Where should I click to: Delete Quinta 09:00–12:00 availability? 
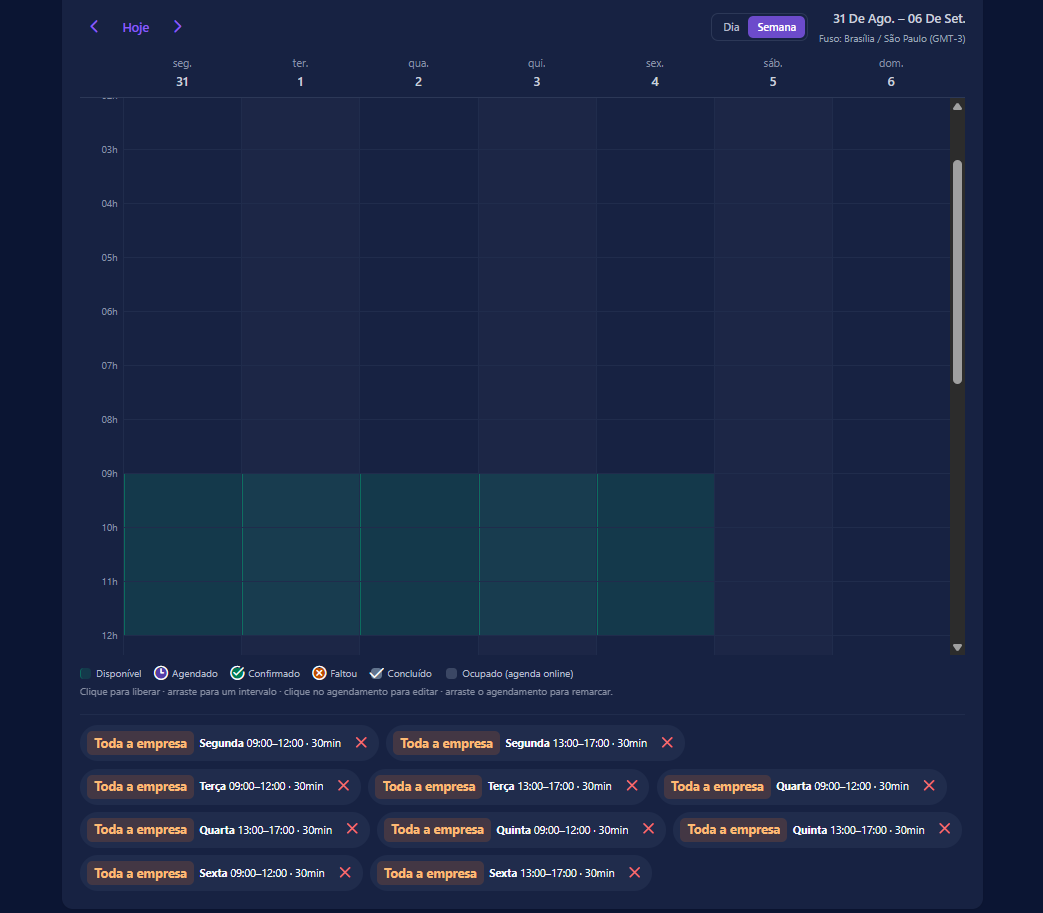(649, 829)
